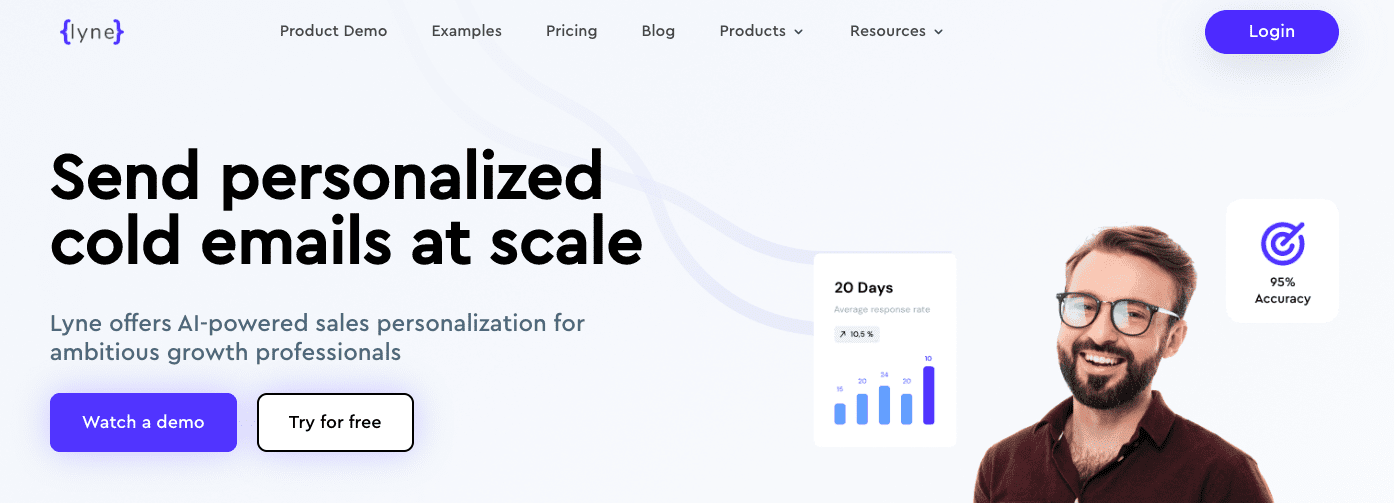Click the chart bar labeled 24
Image resolution: width=1394 pixels, height=503 pixels.
pos(884,404)
